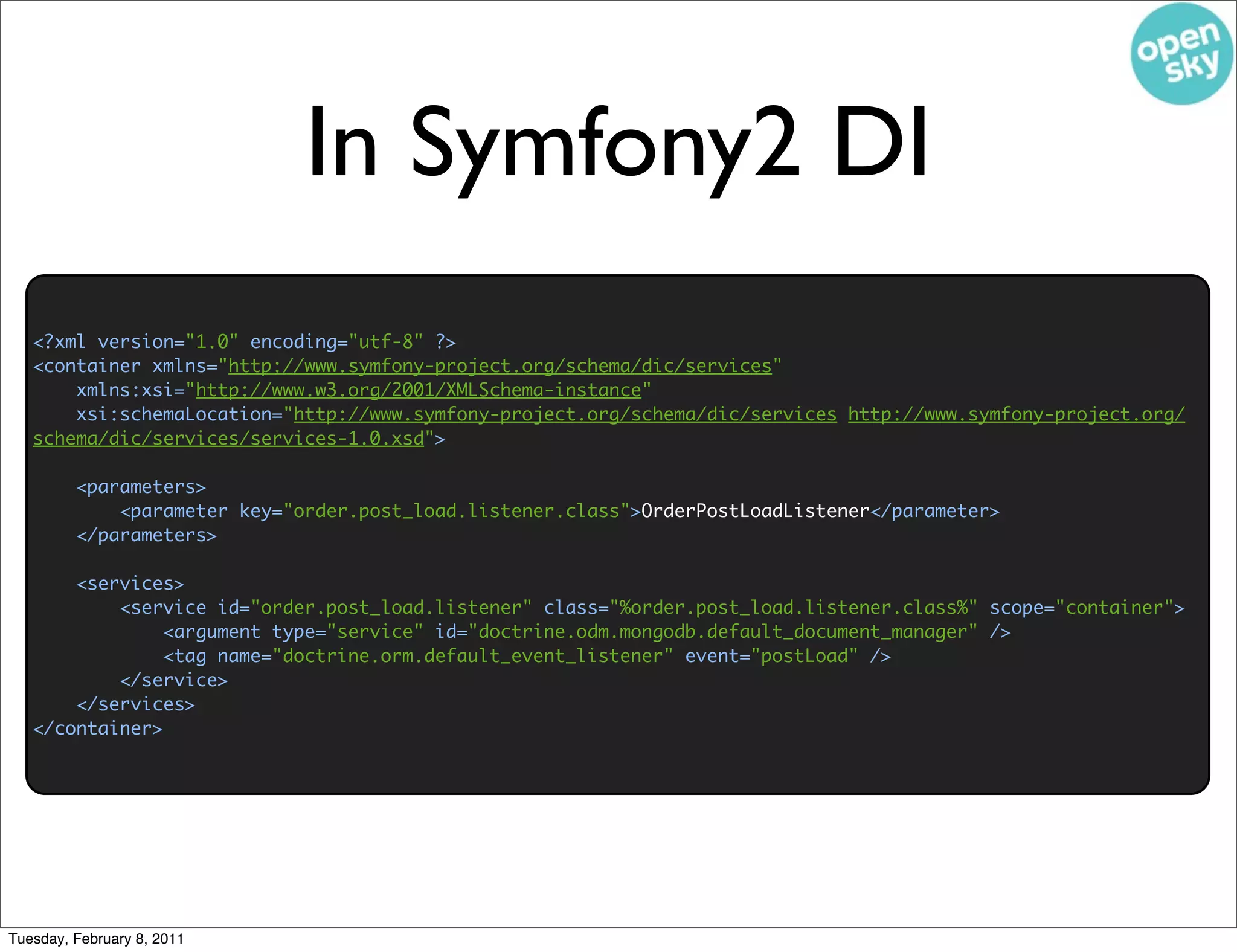Open first schemaLocation symfony services link

coord(565,414)
